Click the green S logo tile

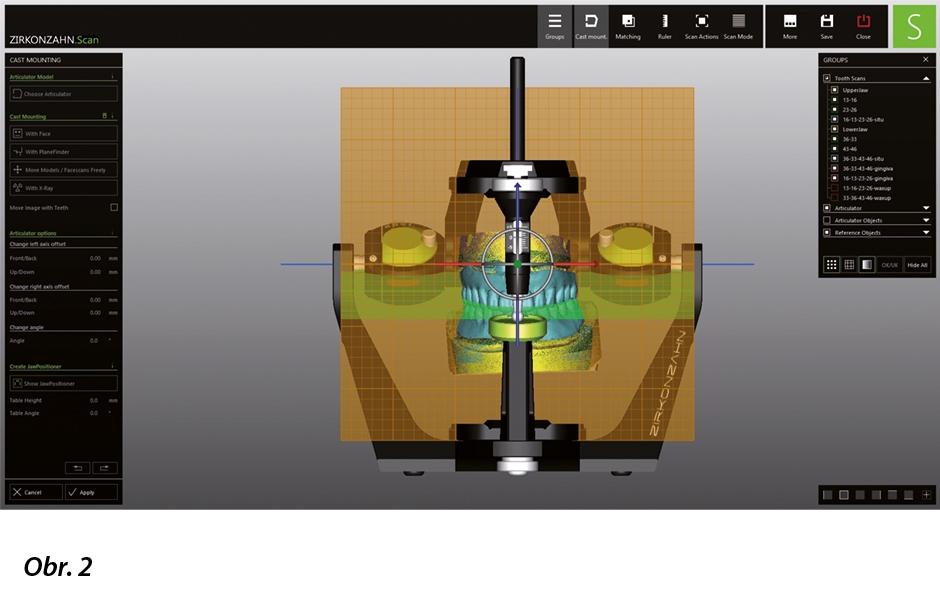pos(914,26)
